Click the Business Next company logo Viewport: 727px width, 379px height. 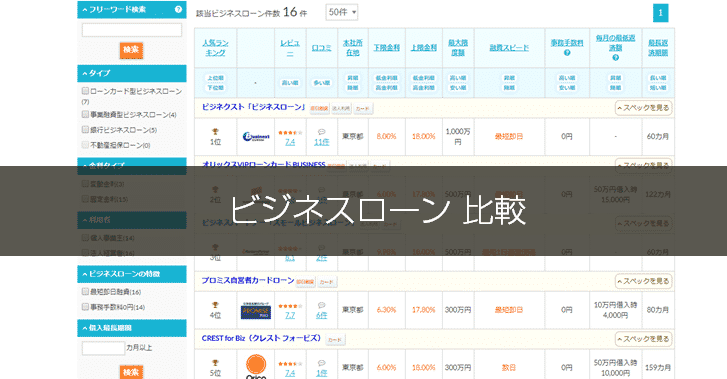(256, 137)
